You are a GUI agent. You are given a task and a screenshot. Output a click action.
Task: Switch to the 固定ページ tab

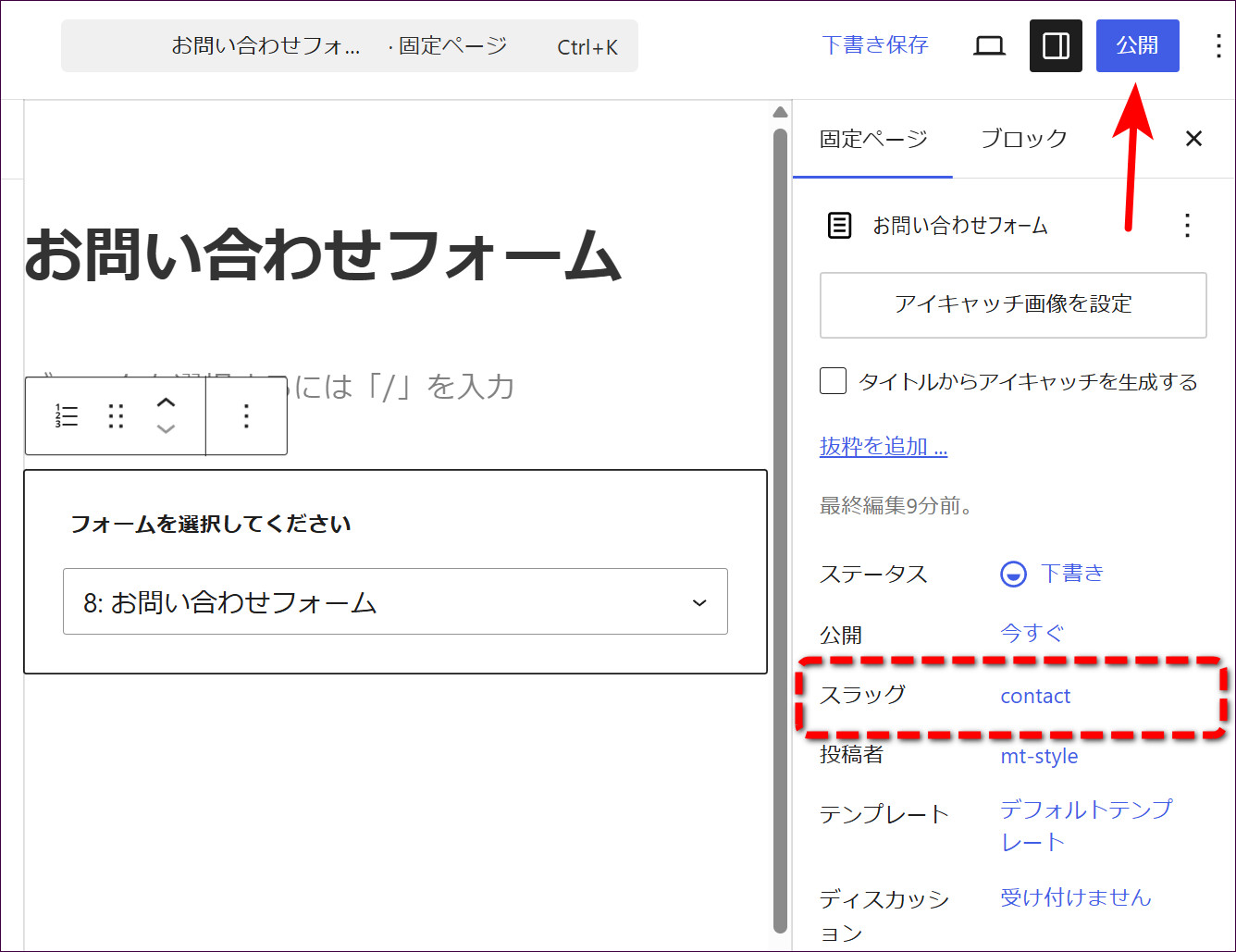(872, 139)
